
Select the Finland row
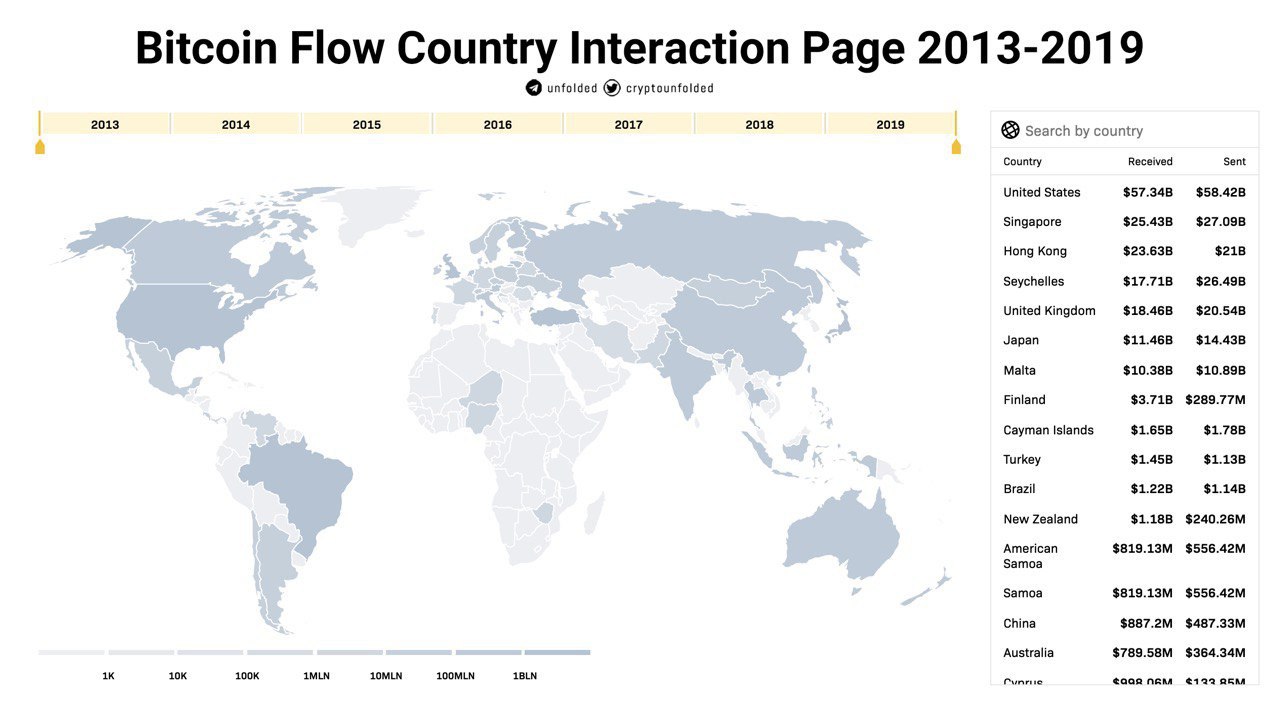1125,399
